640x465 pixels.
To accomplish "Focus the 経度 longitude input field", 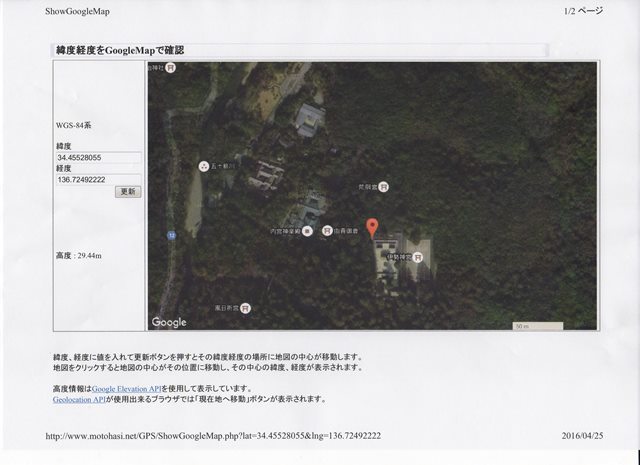I will coord(98,180).
